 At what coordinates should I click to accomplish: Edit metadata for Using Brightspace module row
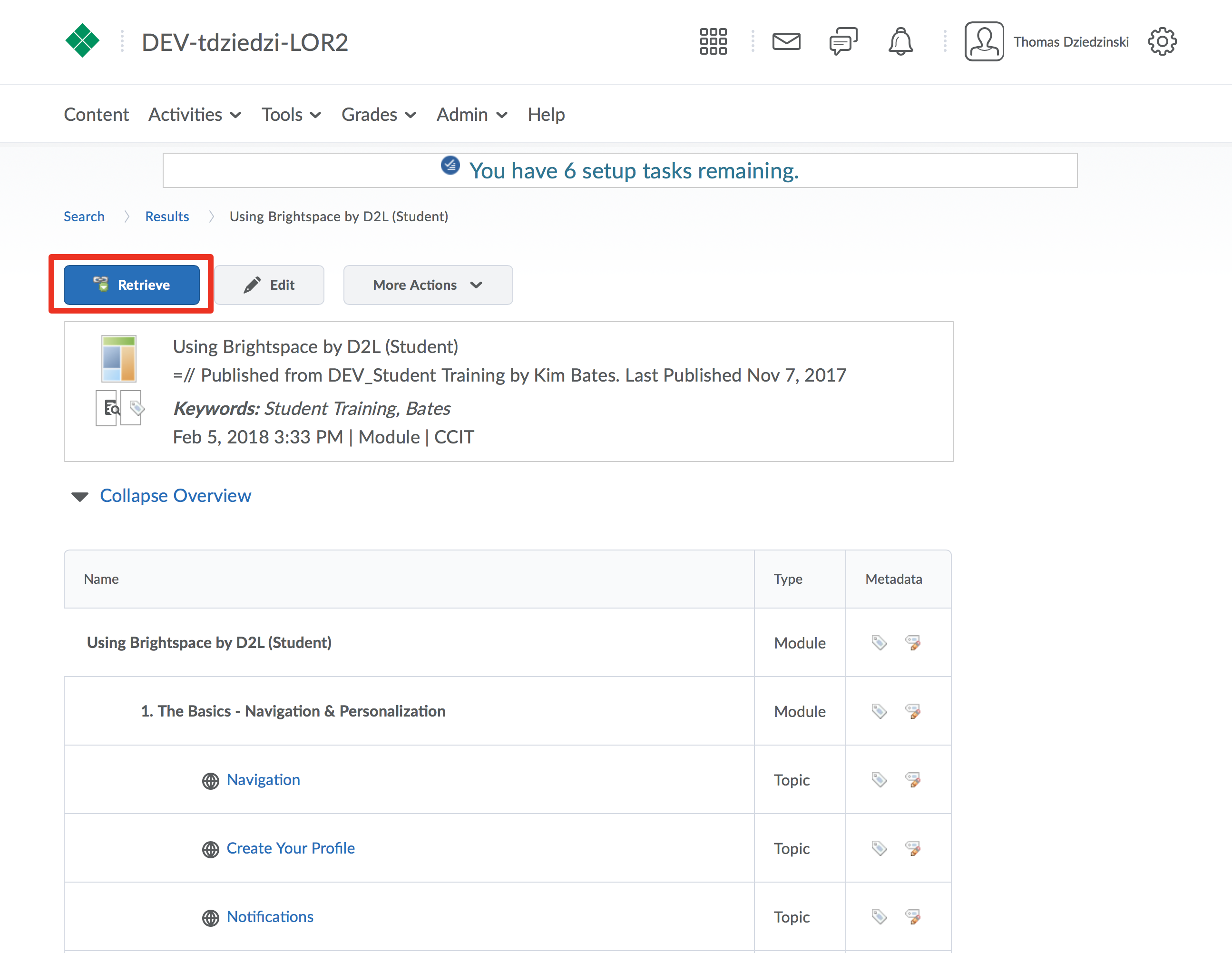click(913, 642)
